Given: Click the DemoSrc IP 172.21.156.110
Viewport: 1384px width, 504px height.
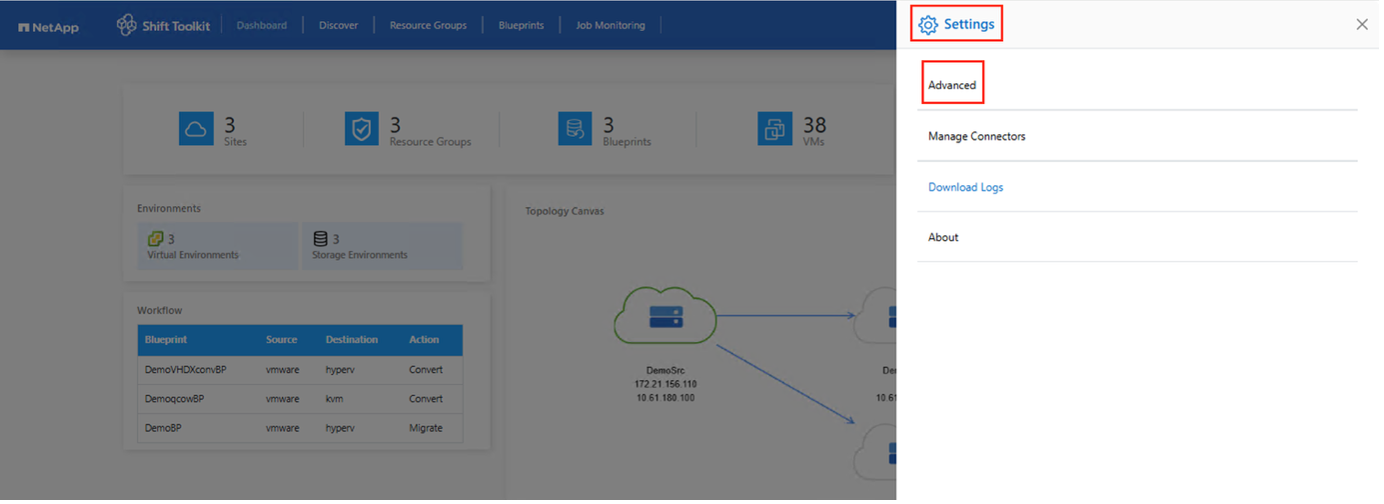Looking at the screenshot, I should pos(667,385).
